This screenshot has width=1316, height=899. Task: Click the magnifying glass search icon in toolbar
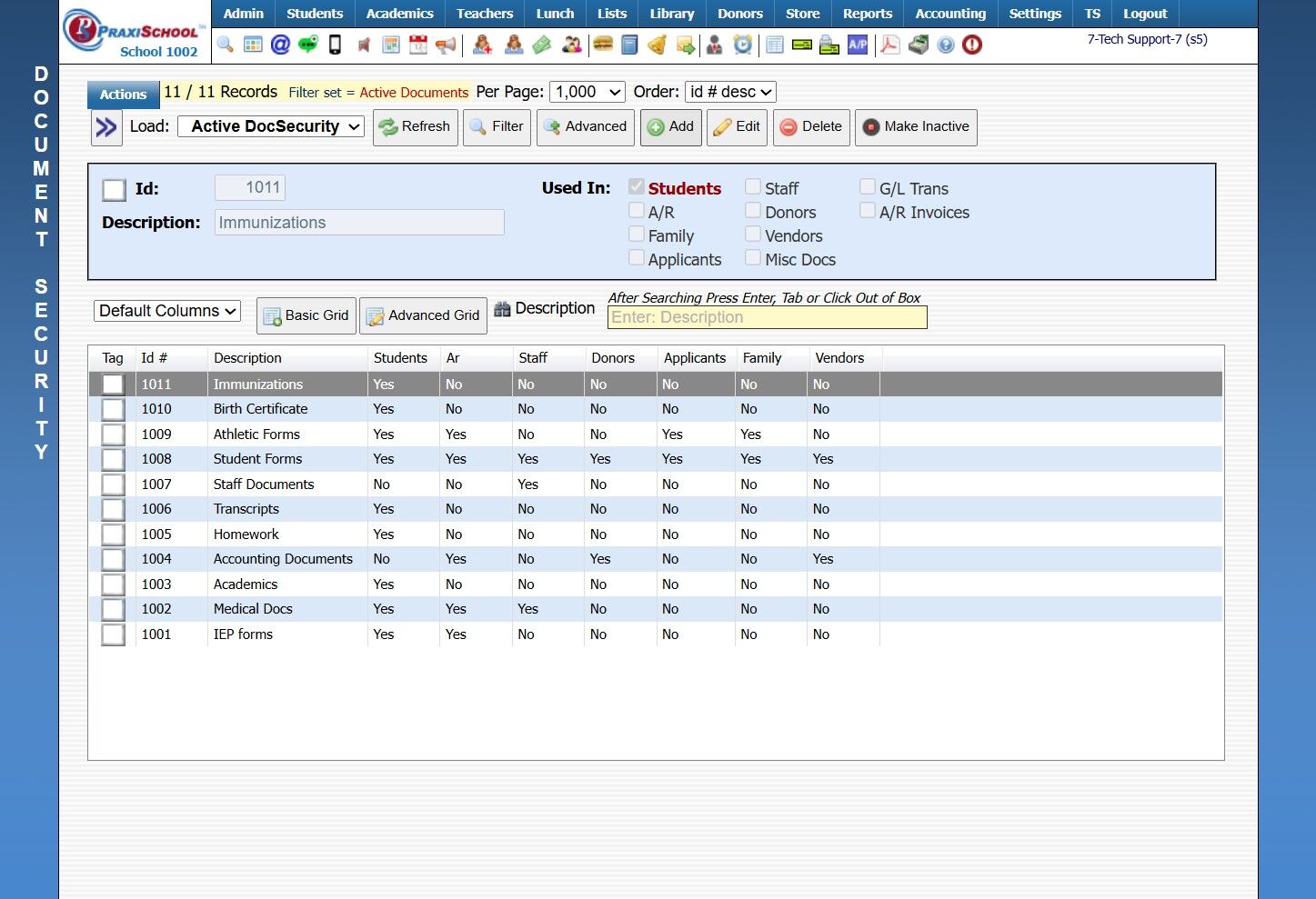pyautogui.click(x=225, y=45)
